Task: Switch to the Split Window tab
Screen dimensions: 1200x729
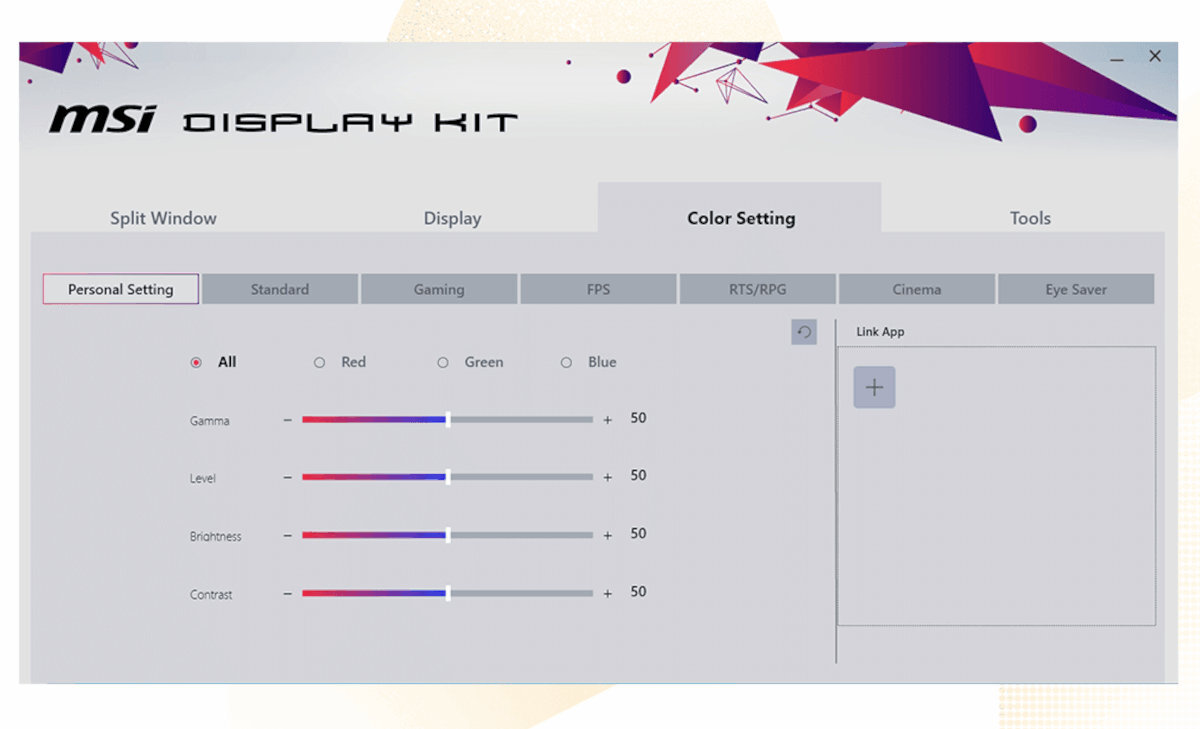Action: tap(163, 218)
